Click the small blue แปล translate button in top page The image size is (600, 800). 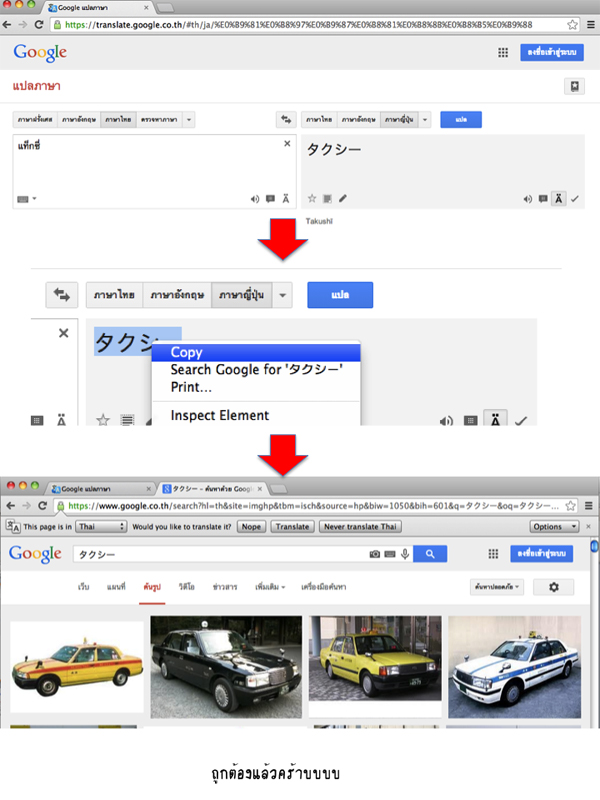pyautogui.click(x=461, y=119)
